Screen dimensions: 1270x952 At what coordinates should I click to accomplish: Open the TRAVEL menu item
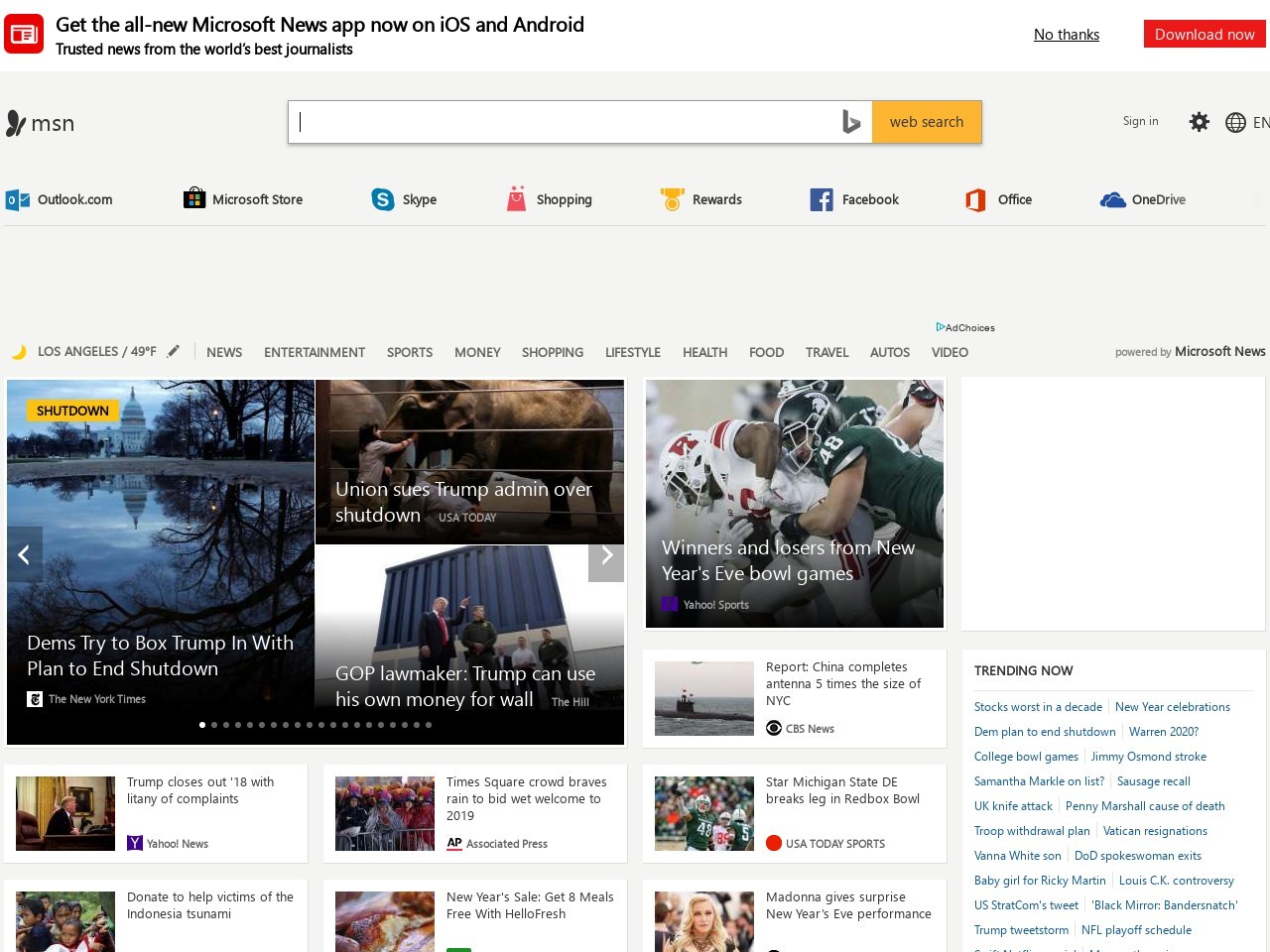[x=826, y=352]
